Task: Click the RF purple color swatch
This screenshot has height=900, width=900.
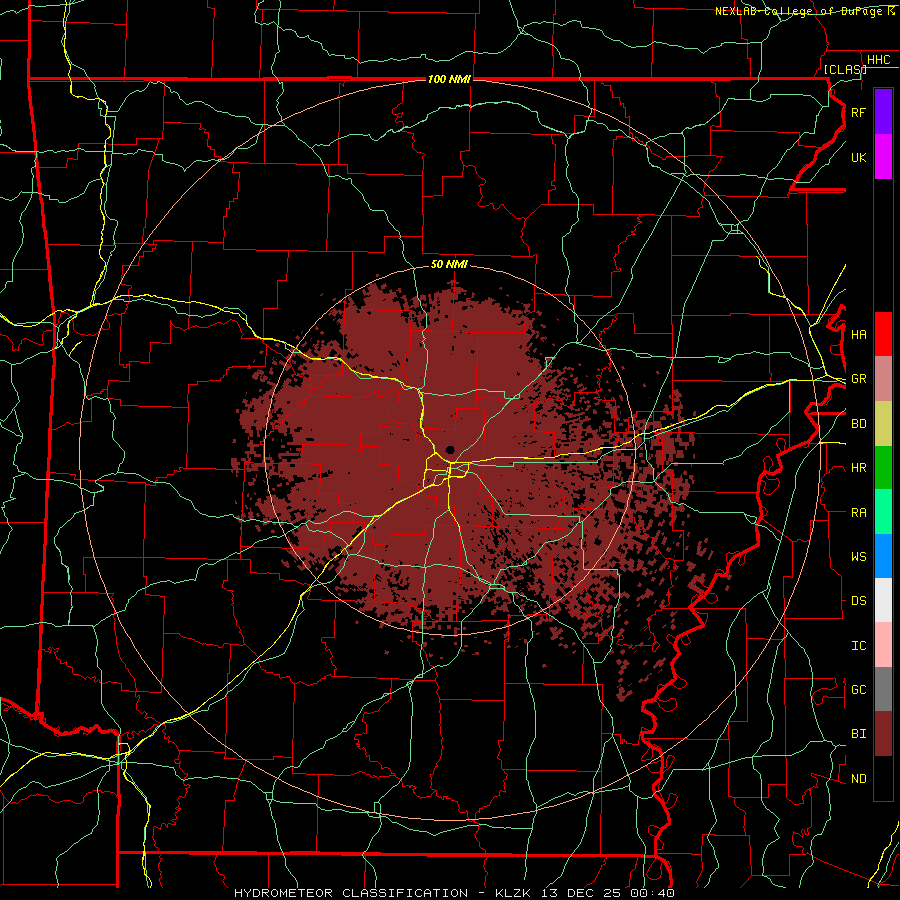Action: coord(883,112)
